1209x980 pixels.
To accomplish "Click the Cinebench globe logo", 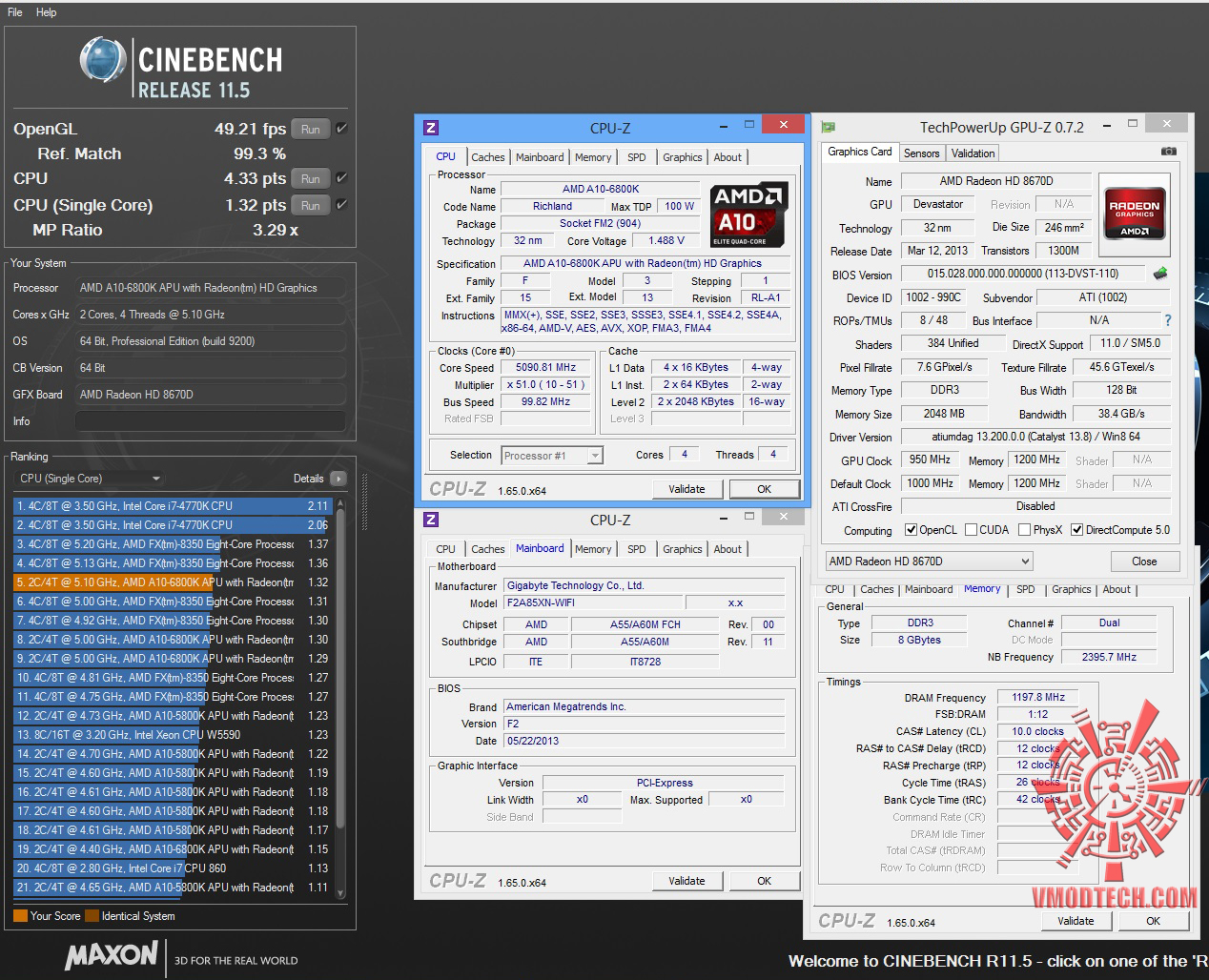I will pos(103,62).
